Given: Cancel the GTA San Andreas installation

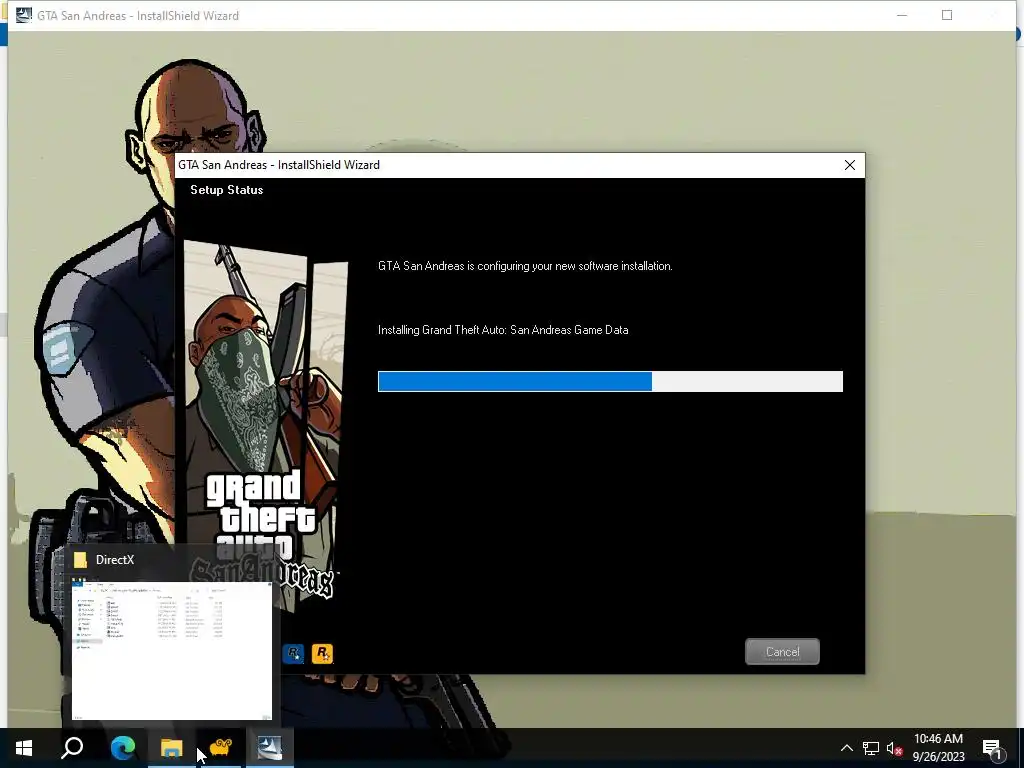Looking at the screenshot, I should tap(782, 651).
